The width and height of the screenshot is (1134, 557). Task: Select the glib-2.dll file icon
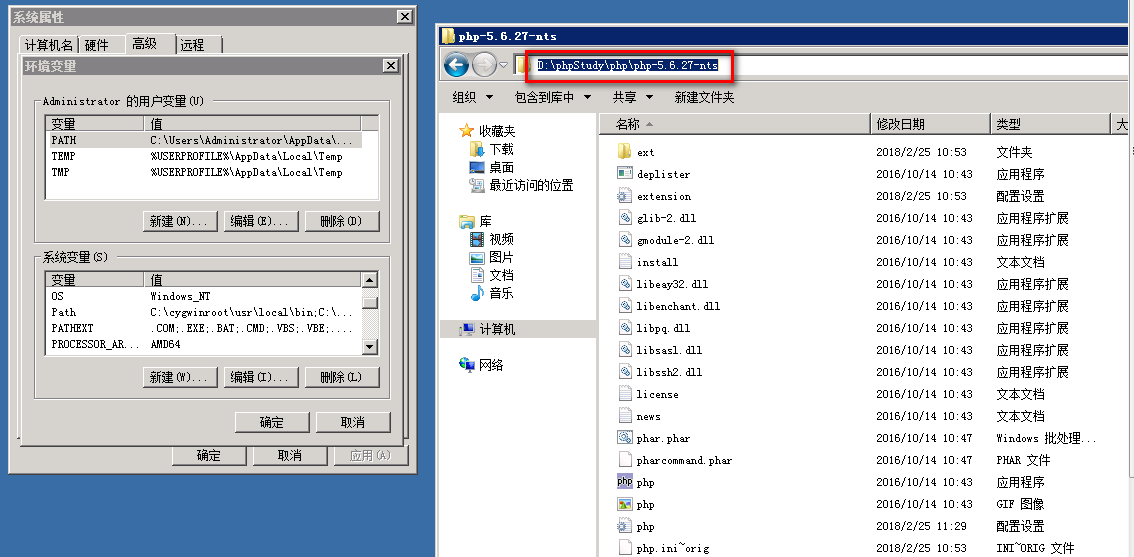(625, 218)
